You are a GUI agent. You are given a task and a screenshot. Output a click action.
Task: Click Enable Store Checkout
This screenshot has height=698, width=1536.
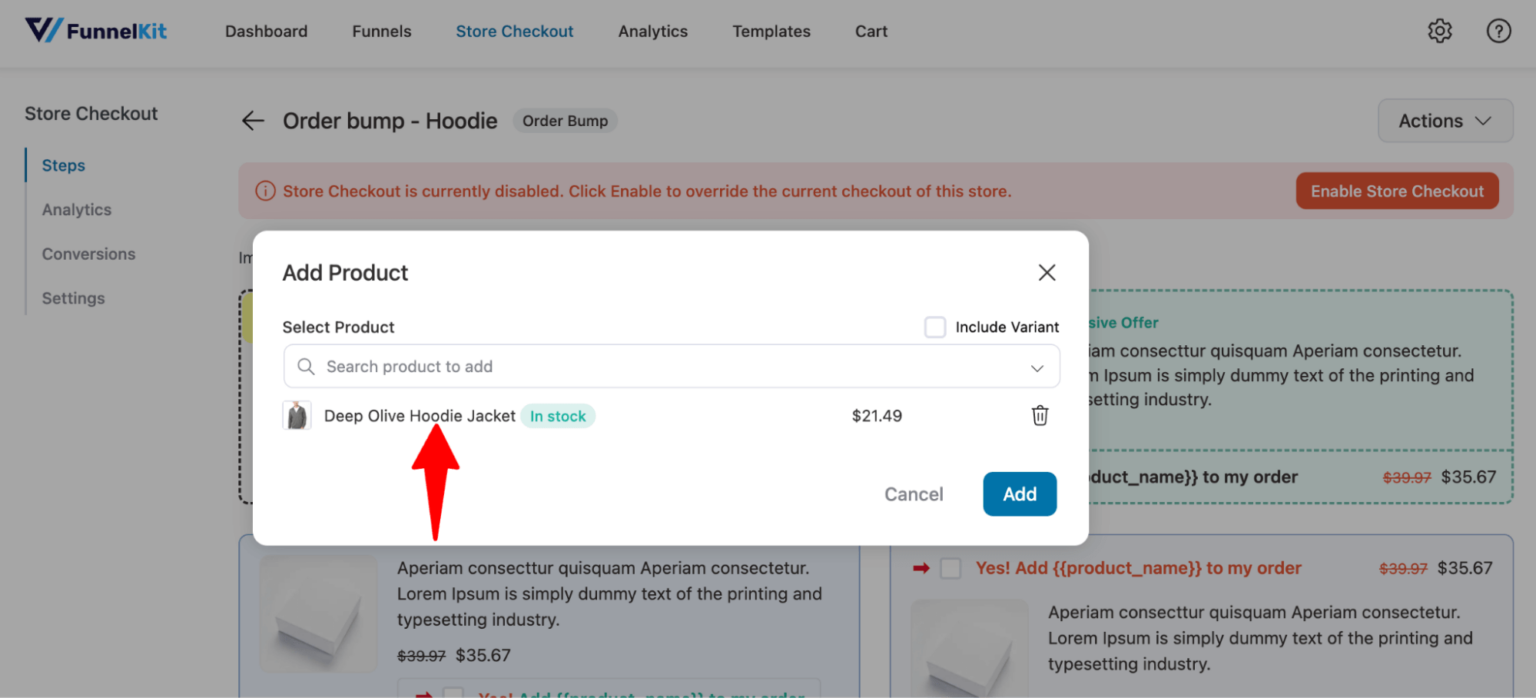click(1397, 190)
